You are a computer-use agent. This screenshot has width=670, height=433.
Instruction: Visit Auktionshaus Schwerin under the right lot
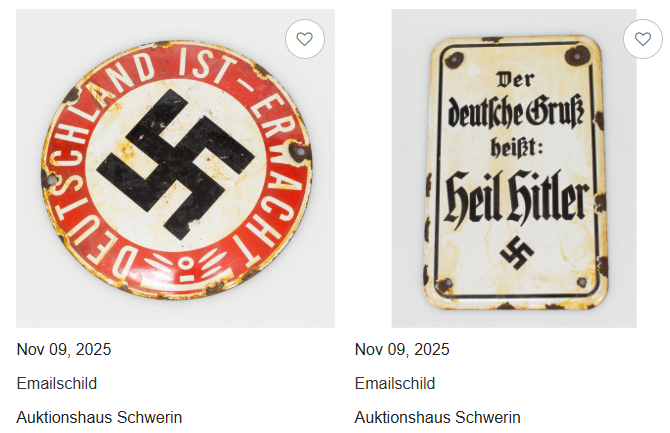pos(438,417)
